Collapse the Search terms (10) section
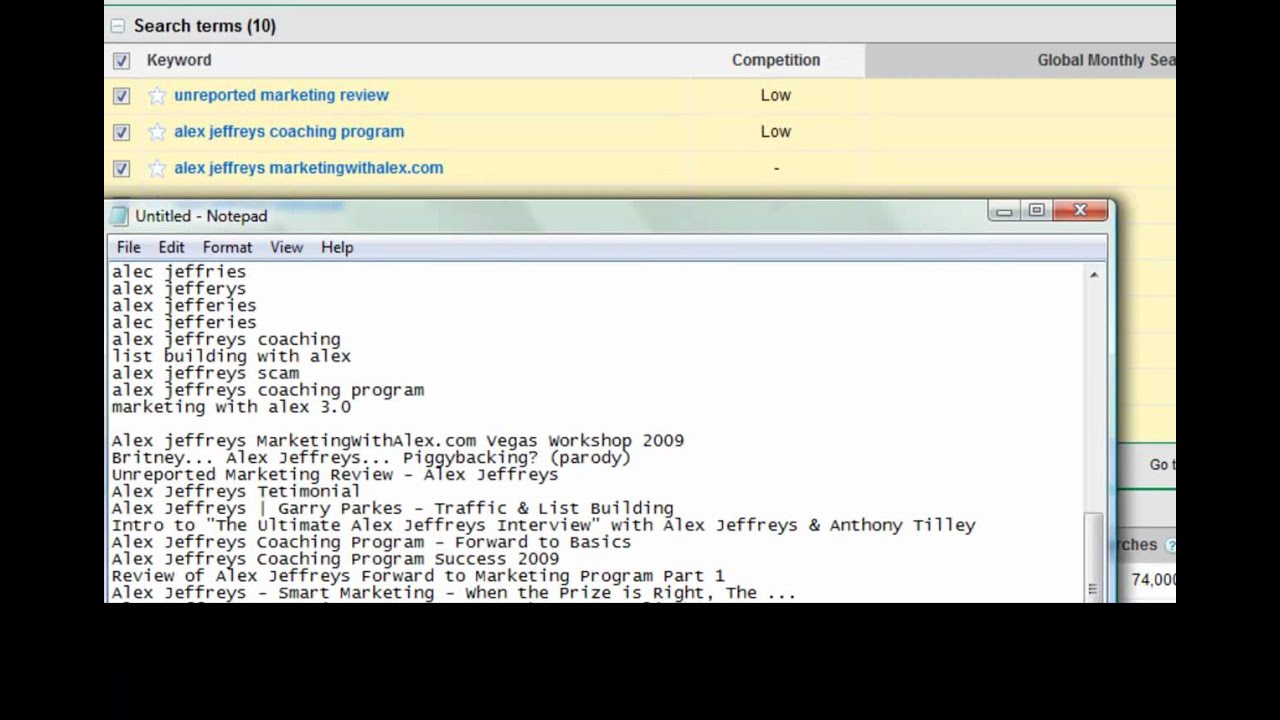The width and height of the screenshot is (1280, 720). (x=118, y=26)
